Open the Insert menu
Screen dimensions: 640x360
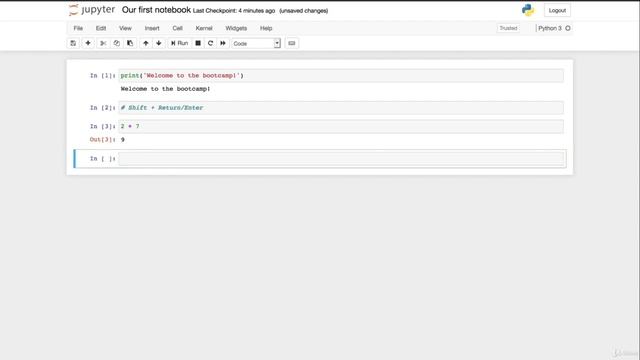[x=152, y=28]
